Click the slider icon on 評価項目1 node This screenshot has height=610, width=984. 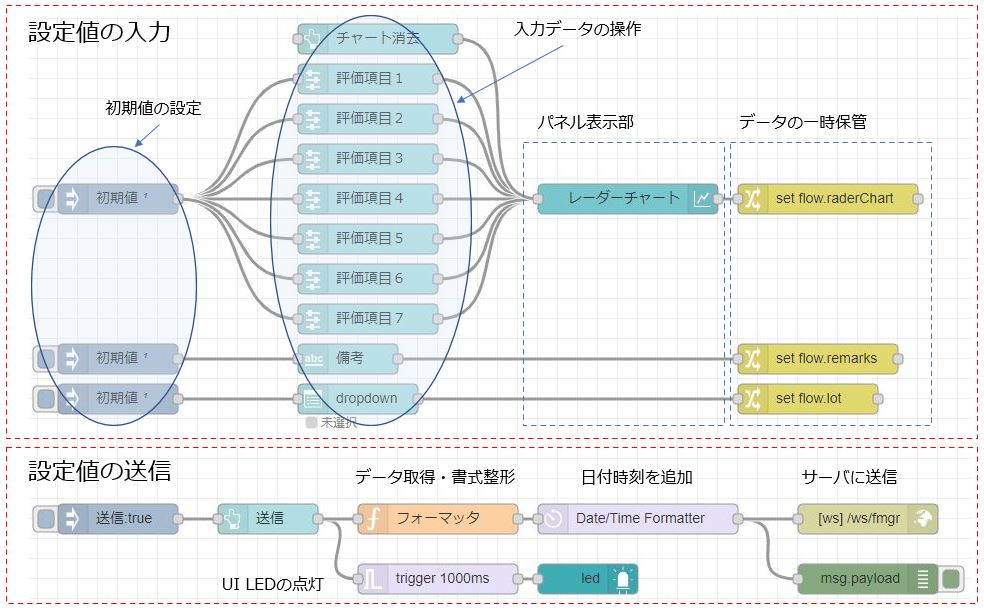(x=313, y=79)
